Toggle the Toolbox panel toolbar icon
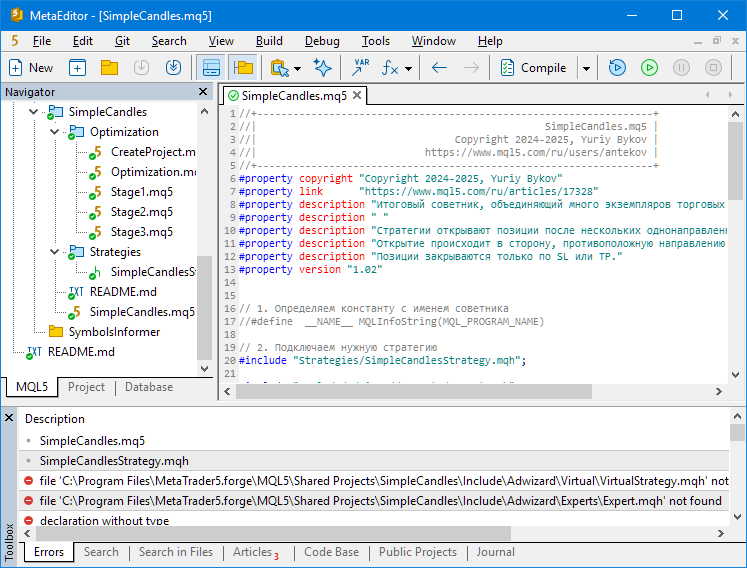 211,68
